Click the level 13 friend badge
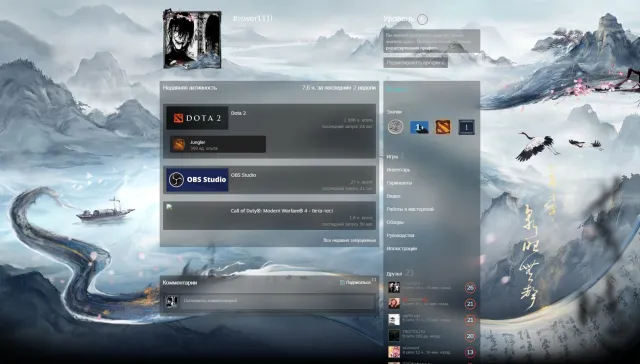The height and width of the screenshot is (364, 640). pos(470,352)
